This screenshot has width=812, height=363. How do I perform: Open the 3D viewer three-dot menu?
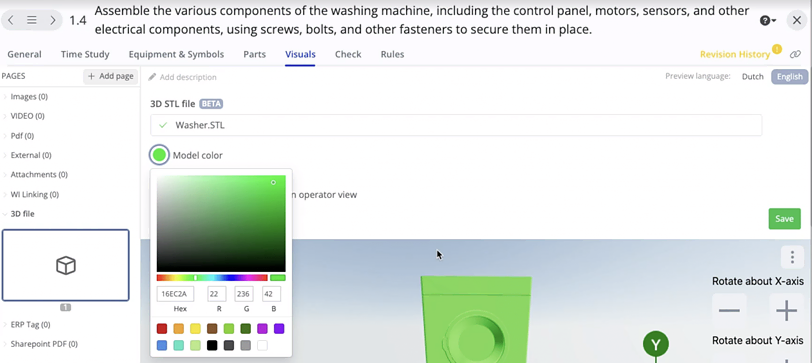(792, 257)
